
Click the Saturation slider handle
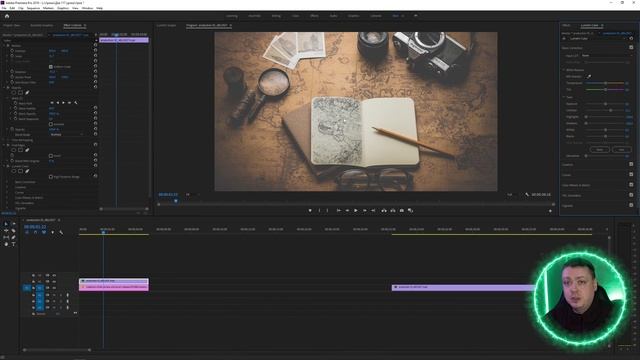coord(586,156)
